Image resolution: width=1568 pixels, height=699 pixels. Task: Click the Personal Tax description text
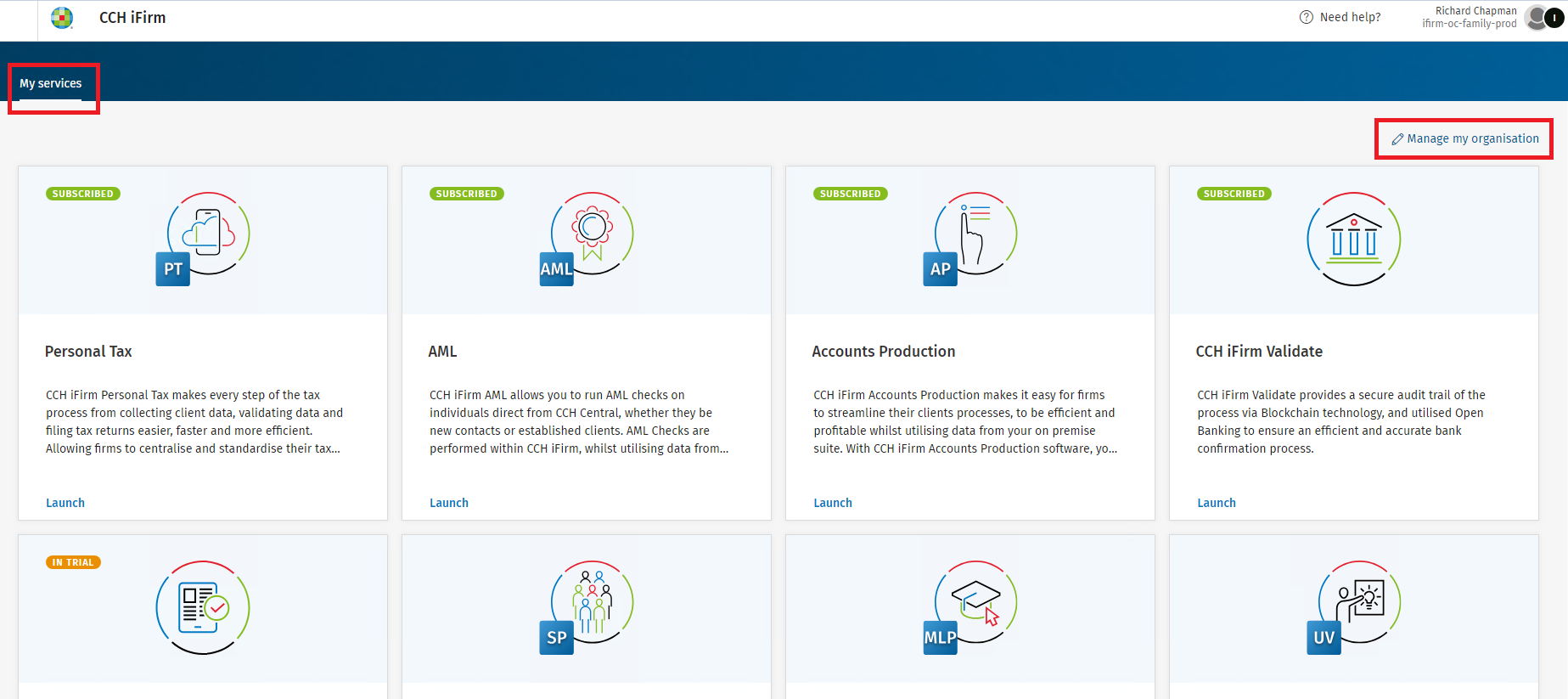tap(194, 421)
